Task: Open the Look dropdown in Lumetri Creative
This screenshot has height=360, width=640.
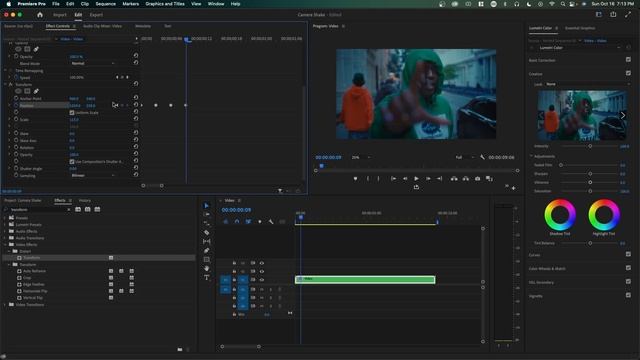Action: coord(587,84)
